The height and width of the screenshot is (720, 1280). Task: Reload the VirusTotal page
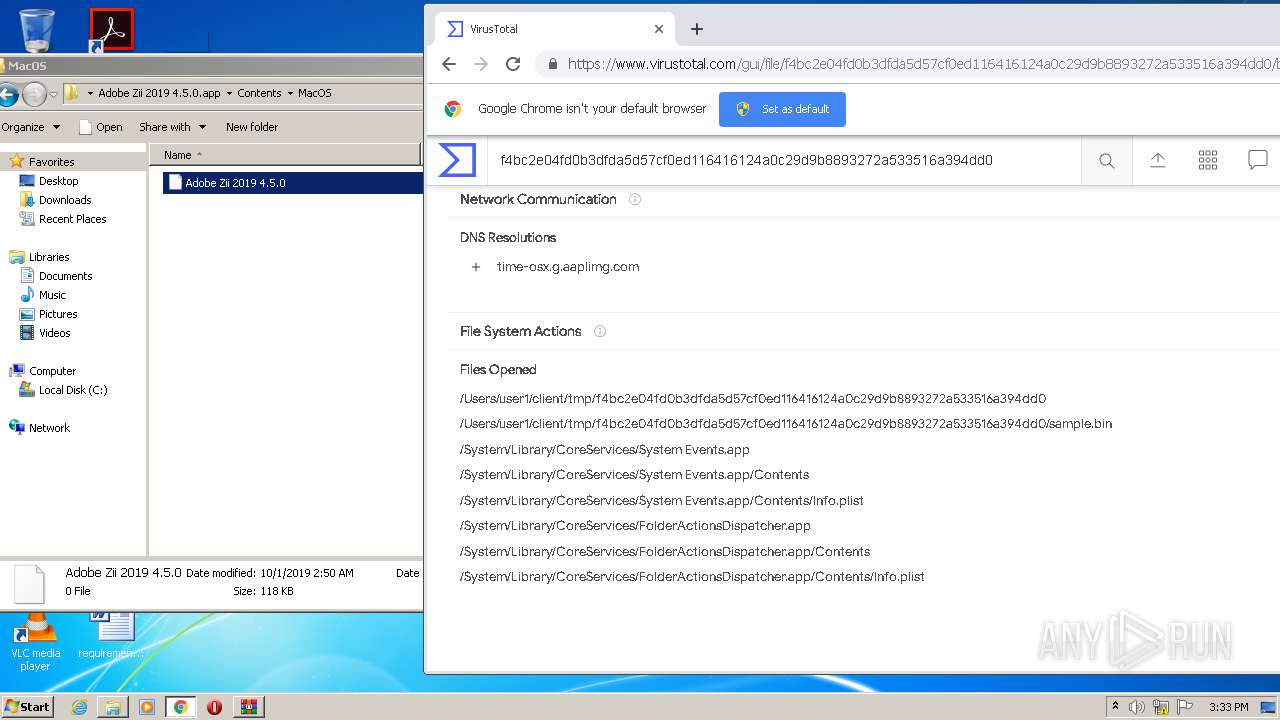513,64
